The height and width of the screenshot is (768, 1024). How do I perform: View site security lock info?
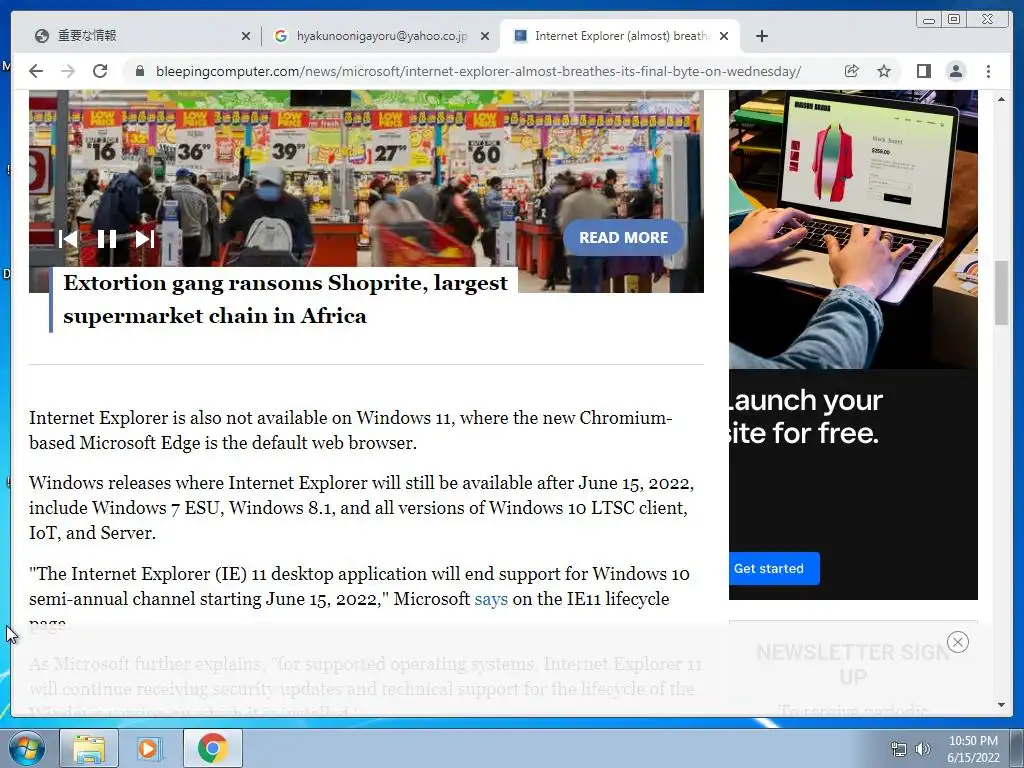[139, 71]
